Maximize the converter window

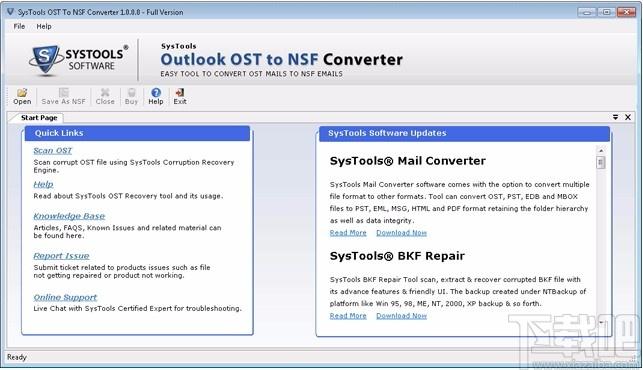[607, 12]
